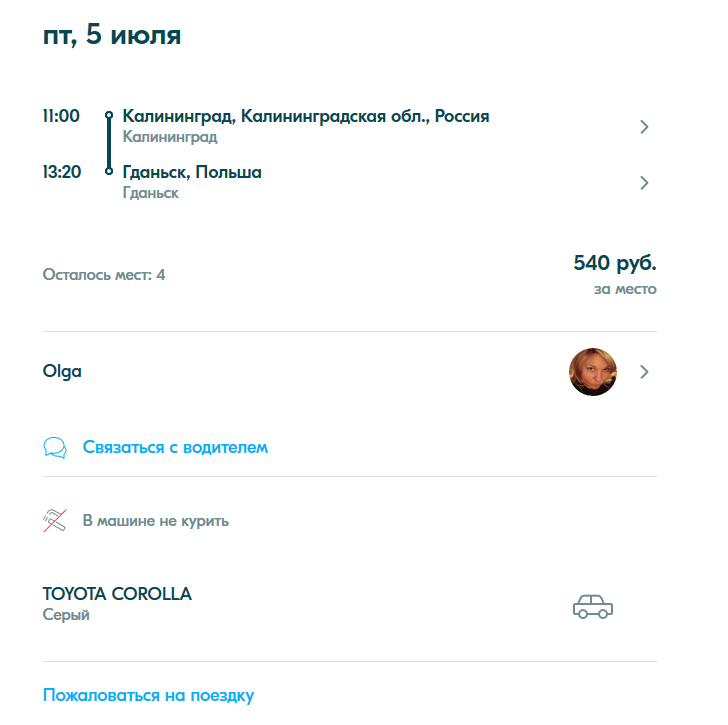728x725 pixels.
Task: Open the Связаться с водителем link
Action: (175, 447)
